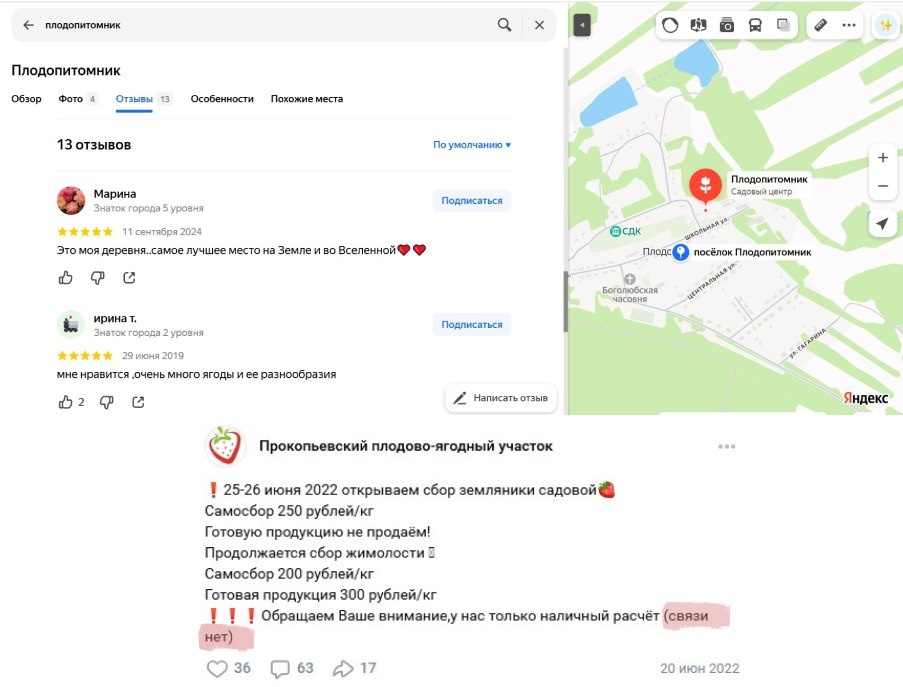Like Marina's review with thumbs up
This screenshot has width=903, height=687.
coord(66,278)
